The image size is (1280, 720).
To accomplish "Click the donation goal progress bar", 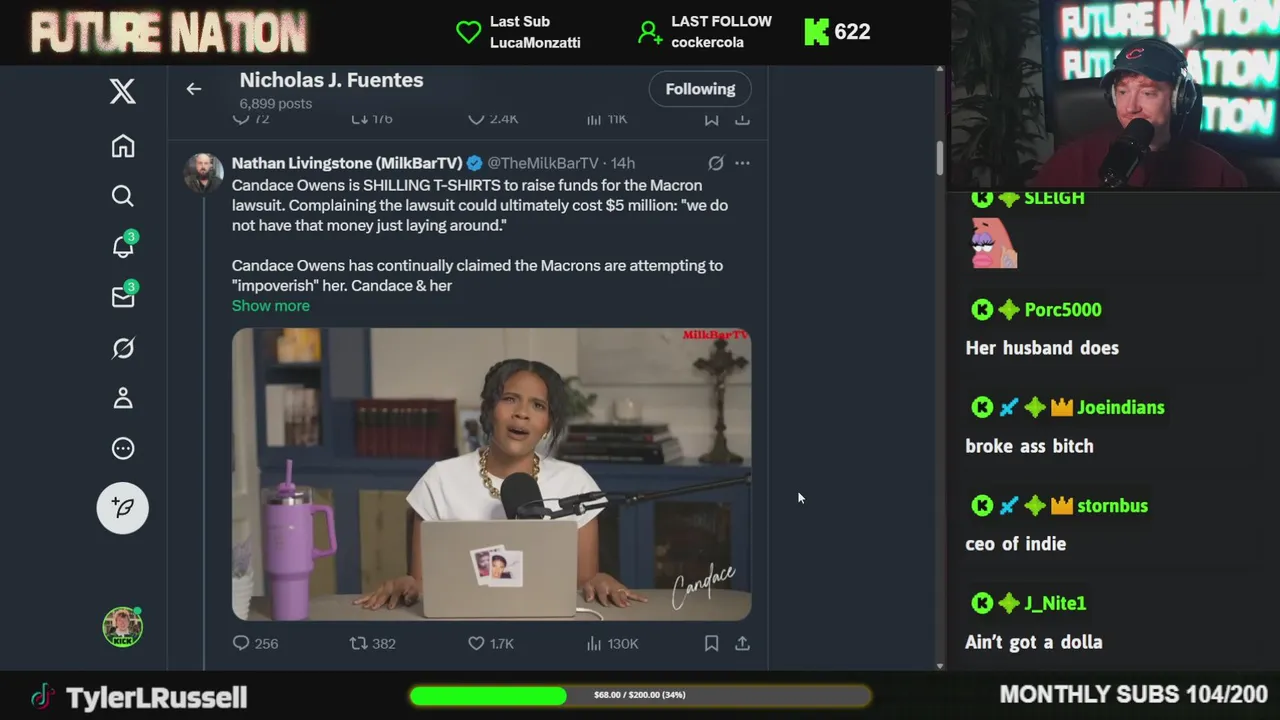I will [x=640, y=695].
